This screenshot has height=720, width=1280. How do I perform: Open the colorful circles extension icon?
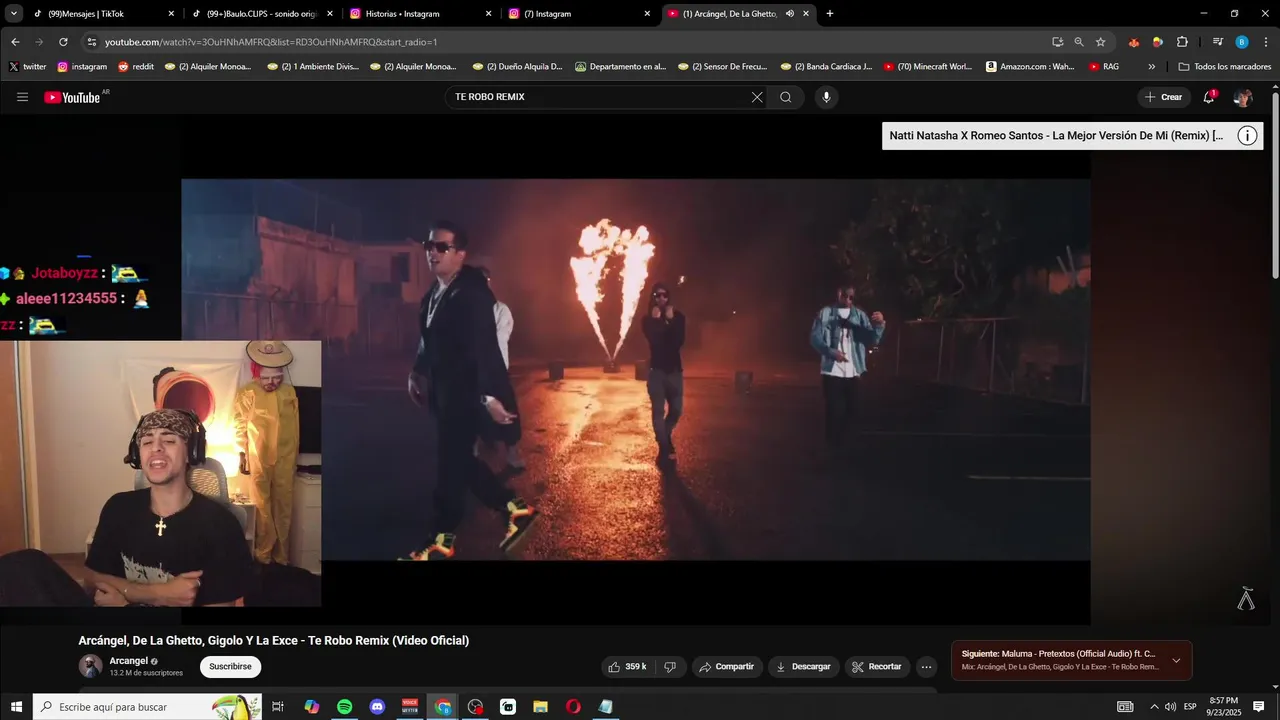click(x=1158, y=42)
